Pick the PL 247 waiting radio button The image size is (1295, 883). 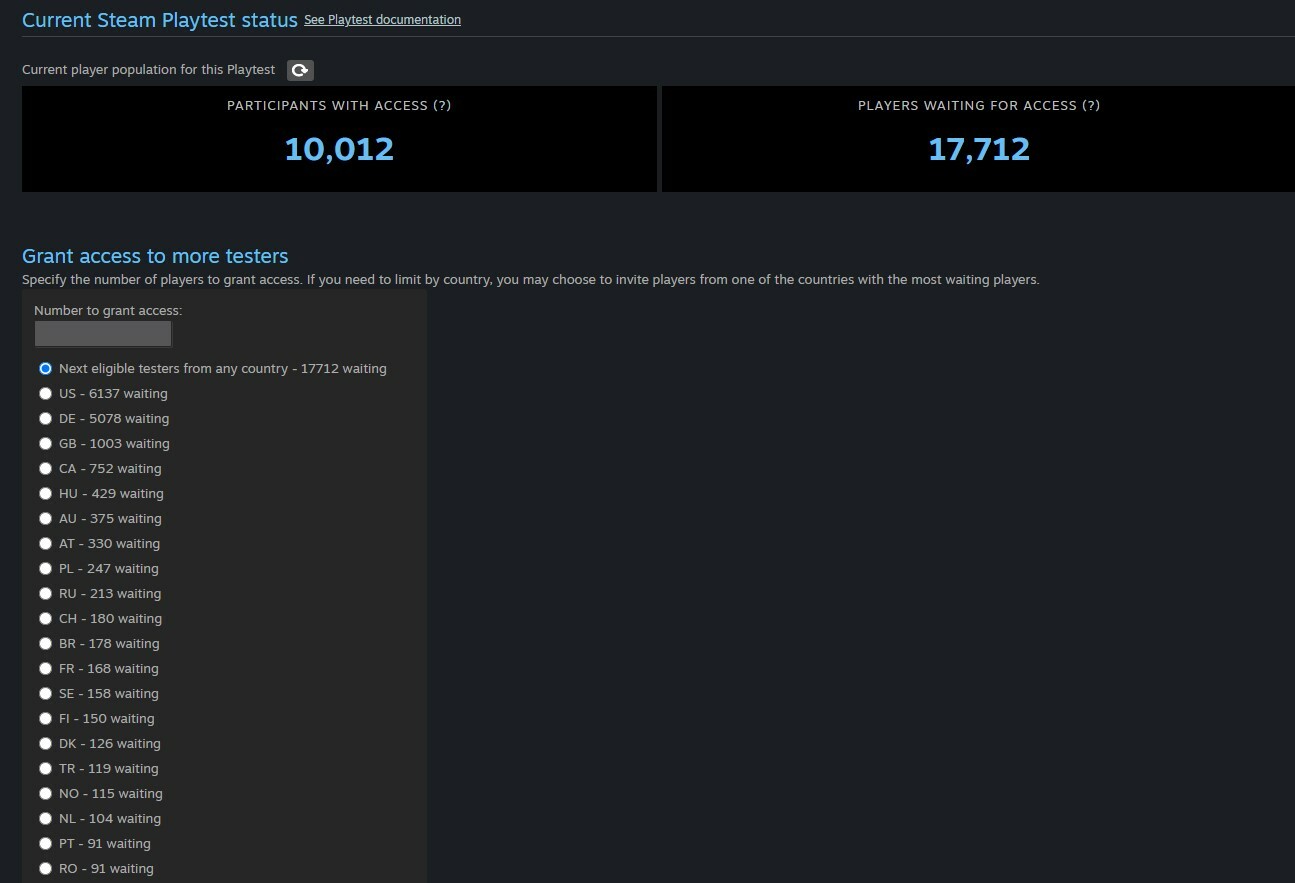45,569
